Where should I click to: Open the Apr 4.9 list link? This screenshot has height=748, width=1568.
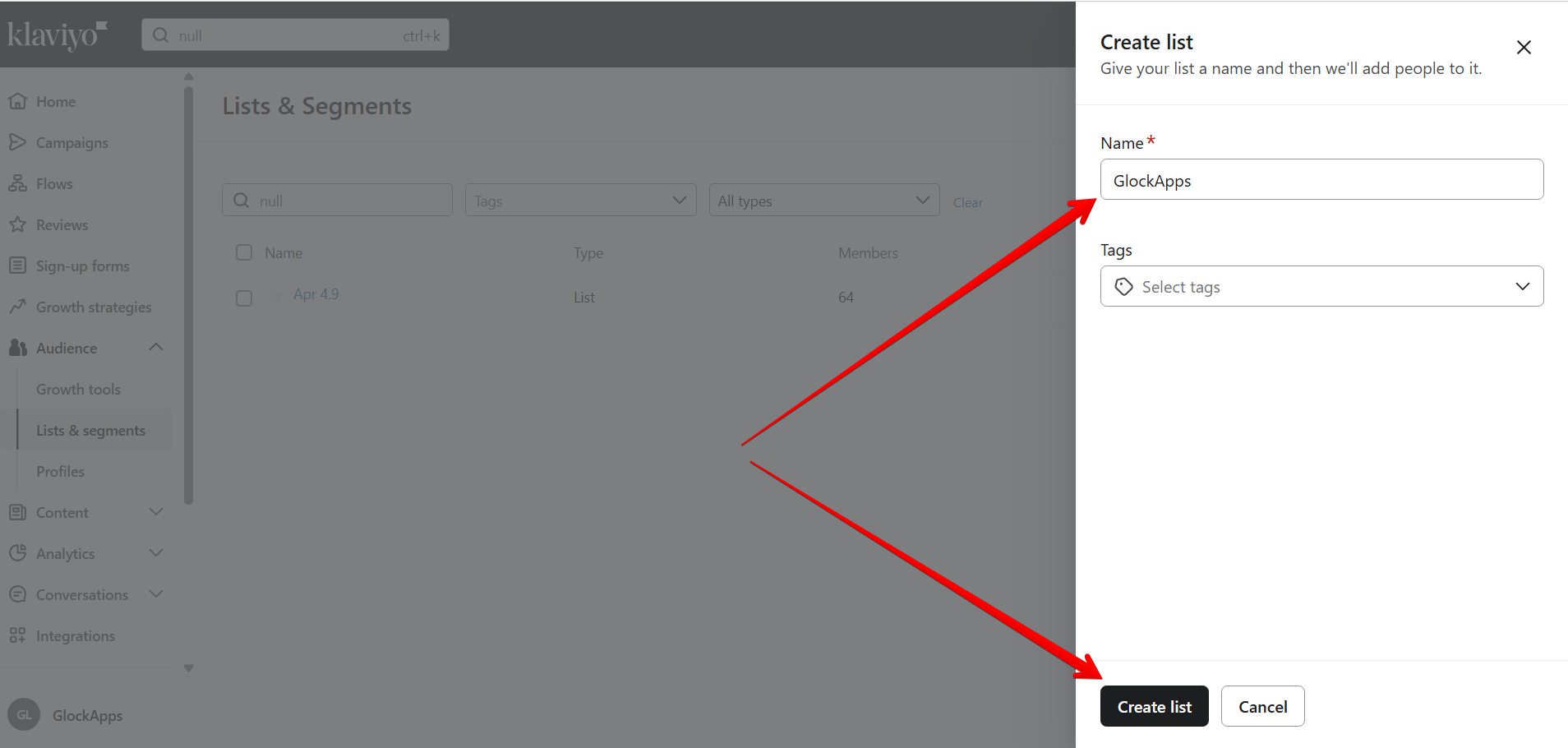tap(316, 294)
